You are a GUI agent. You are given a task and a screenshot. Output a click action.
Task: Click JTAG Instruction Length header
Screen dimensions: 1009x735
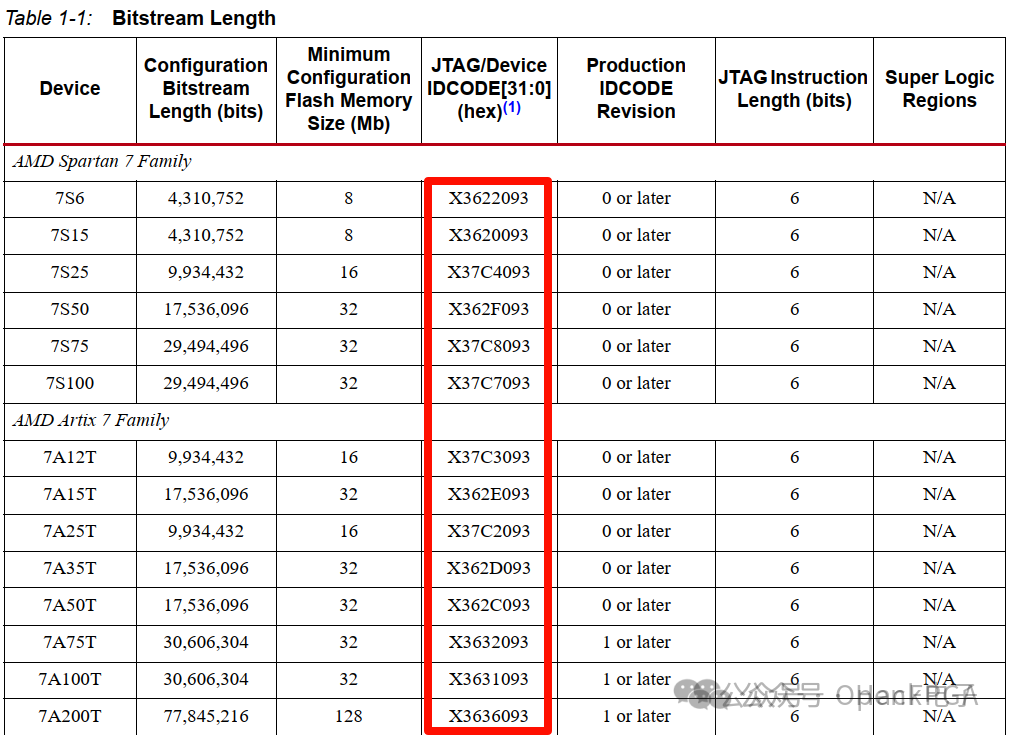coord(794,89)
